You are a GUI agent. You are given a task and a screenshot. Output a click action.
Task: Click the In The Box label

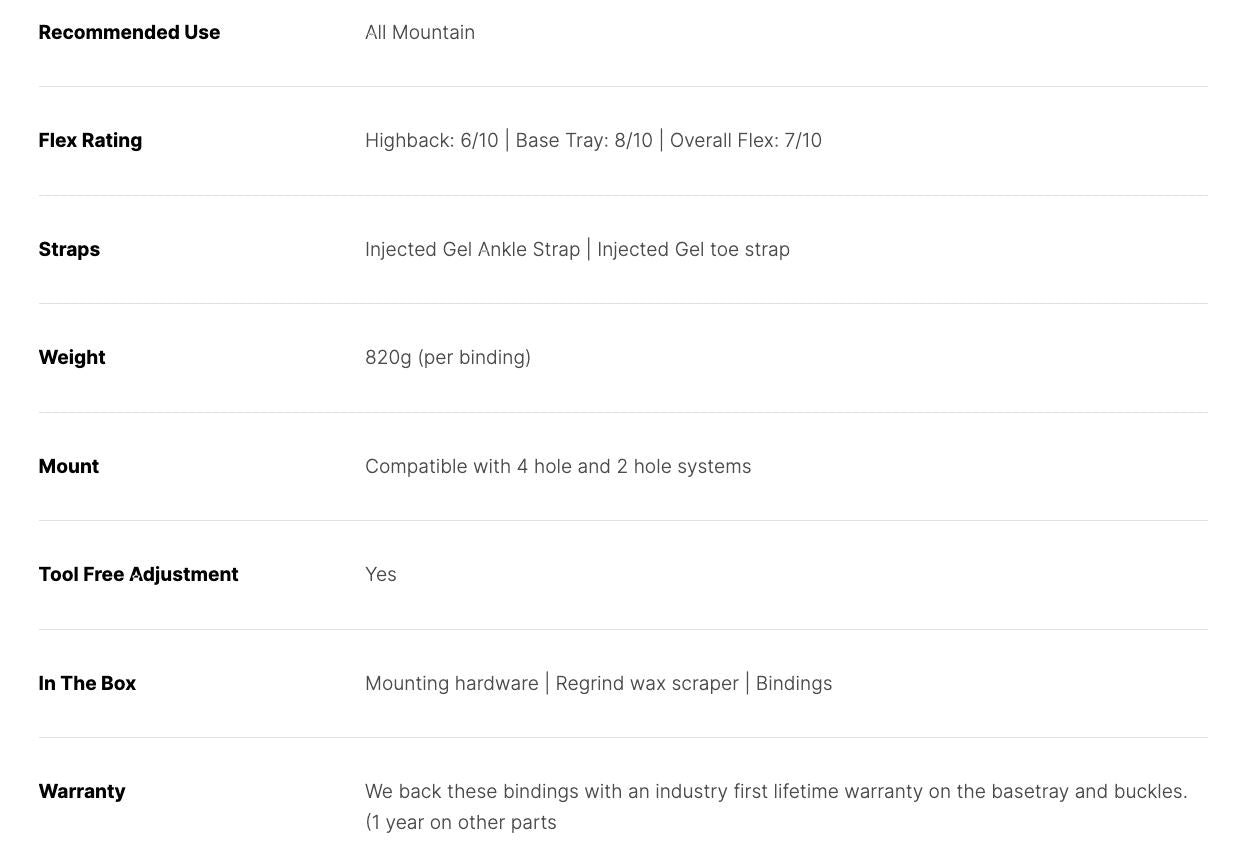(x=87, y=683)
